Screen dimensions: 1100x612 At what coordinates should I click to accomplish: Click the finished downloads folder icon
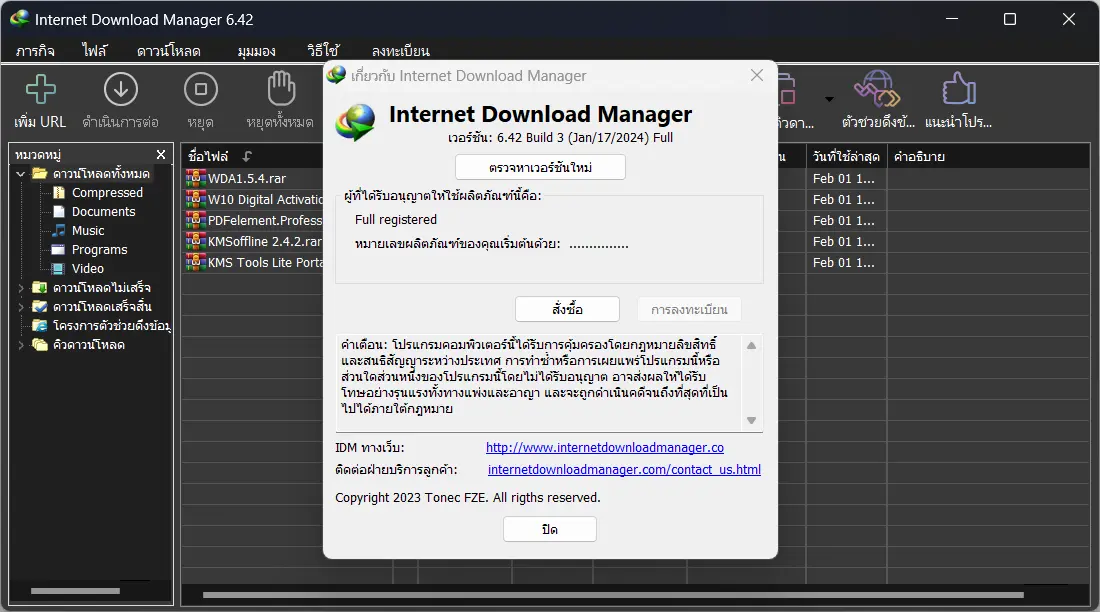point(40,306)
